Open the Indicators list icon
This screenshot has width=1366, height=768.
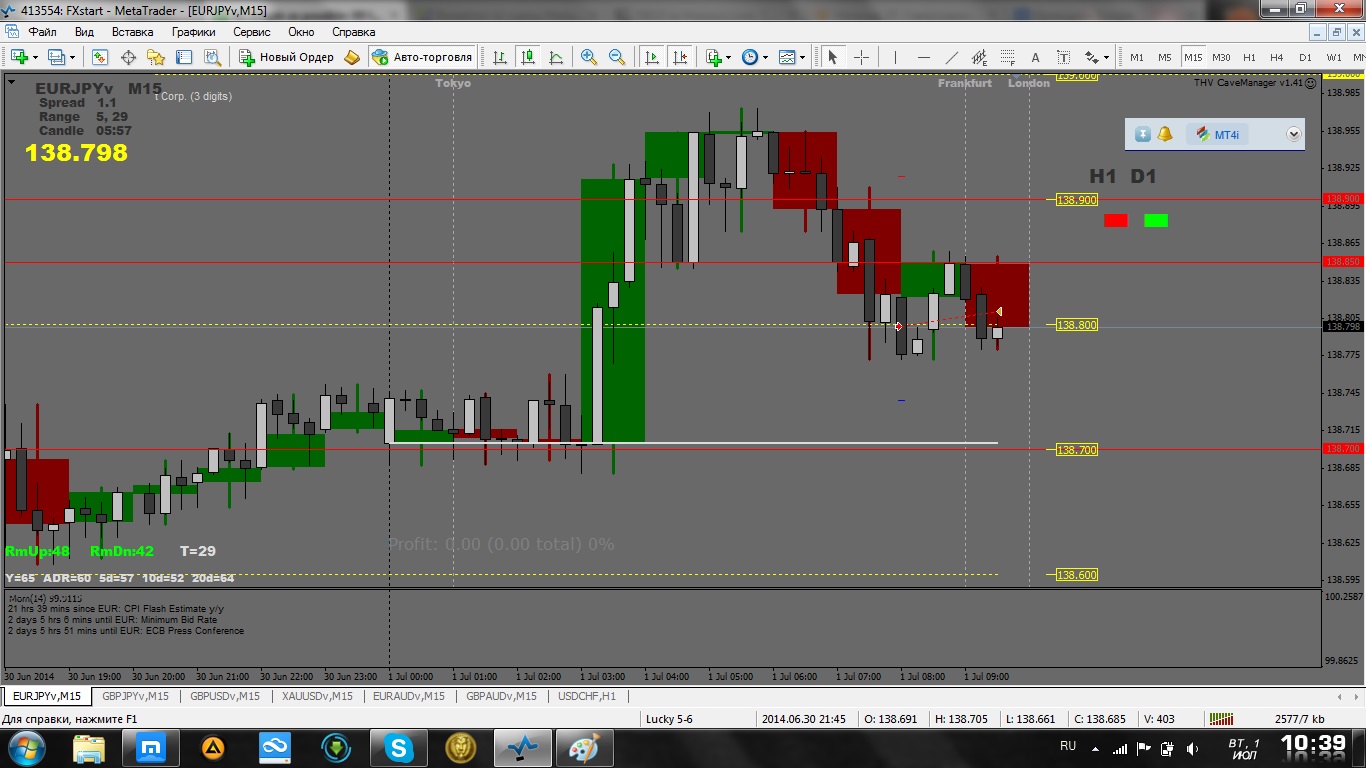pos(715,57)
